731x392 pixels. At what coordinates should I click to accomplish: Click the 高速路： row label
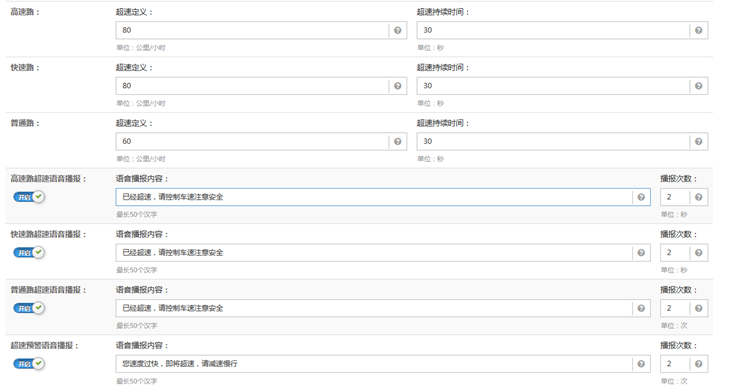tap(25, 12)
